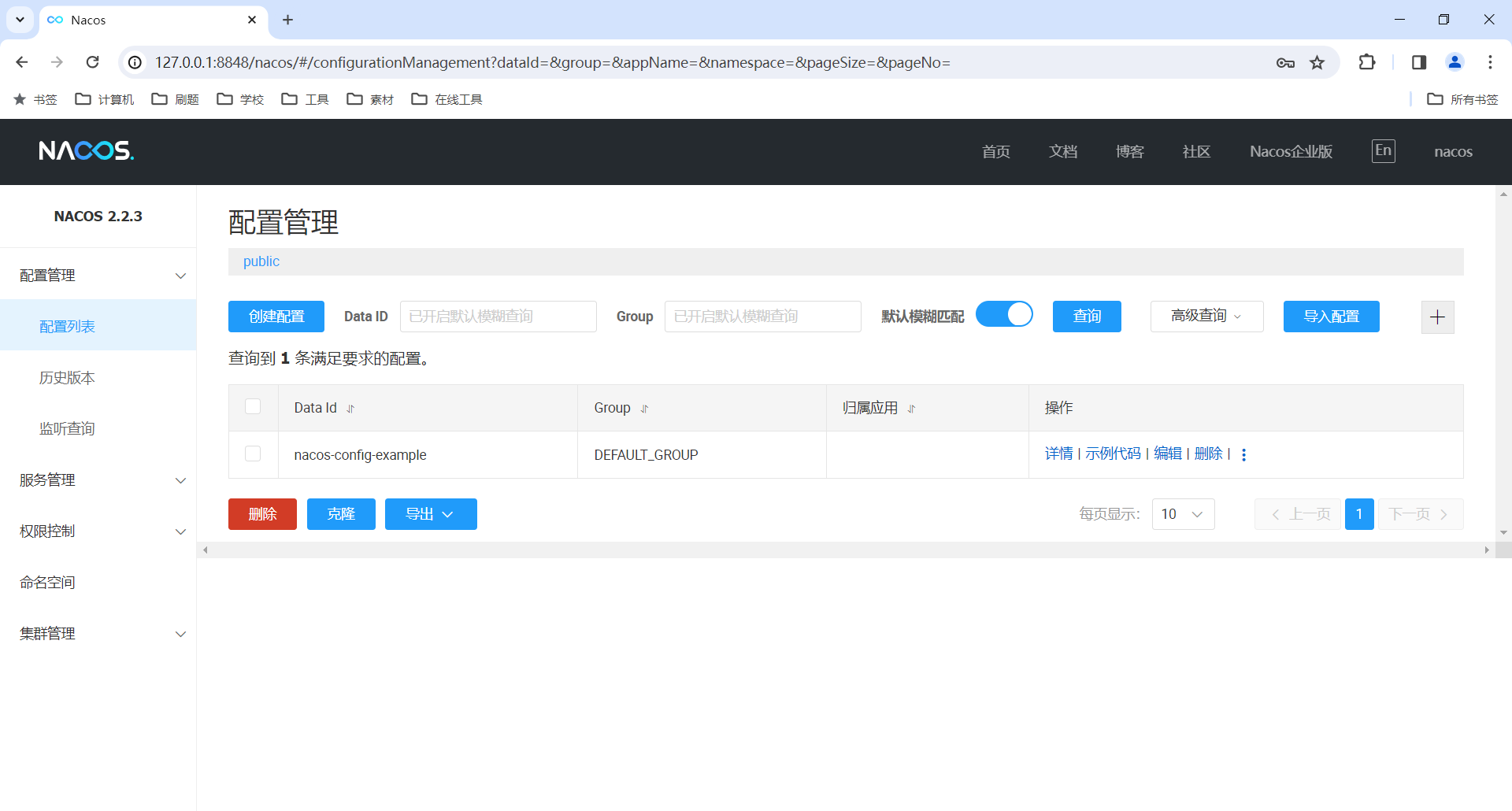Open browser extensions puzzle icon

(1367, 62)
